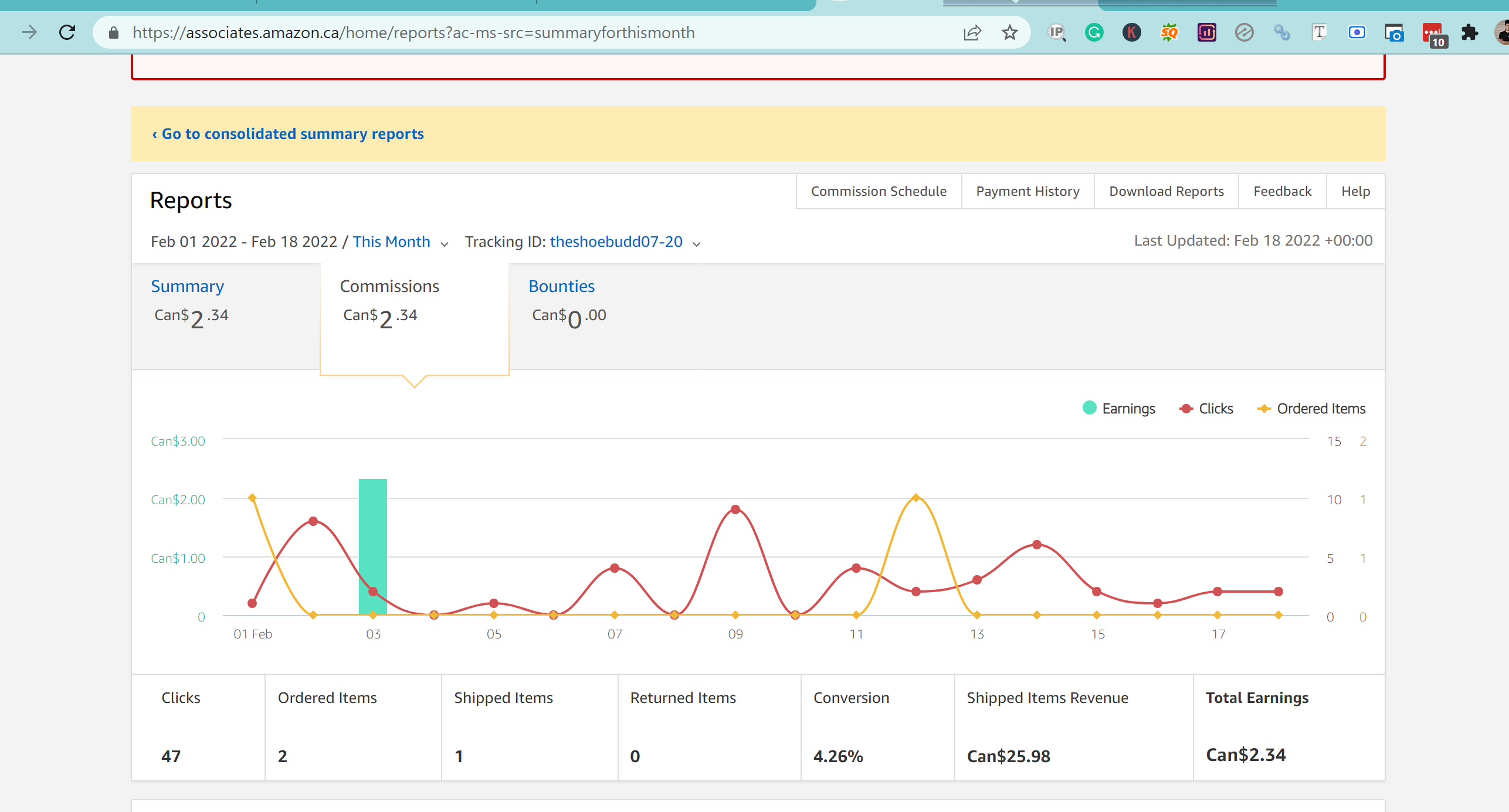Image resolution: width=1509 pixels, height=812 pixels.
Task: Open the This Month date range dropdown
Action: click(x=391, y=242)
